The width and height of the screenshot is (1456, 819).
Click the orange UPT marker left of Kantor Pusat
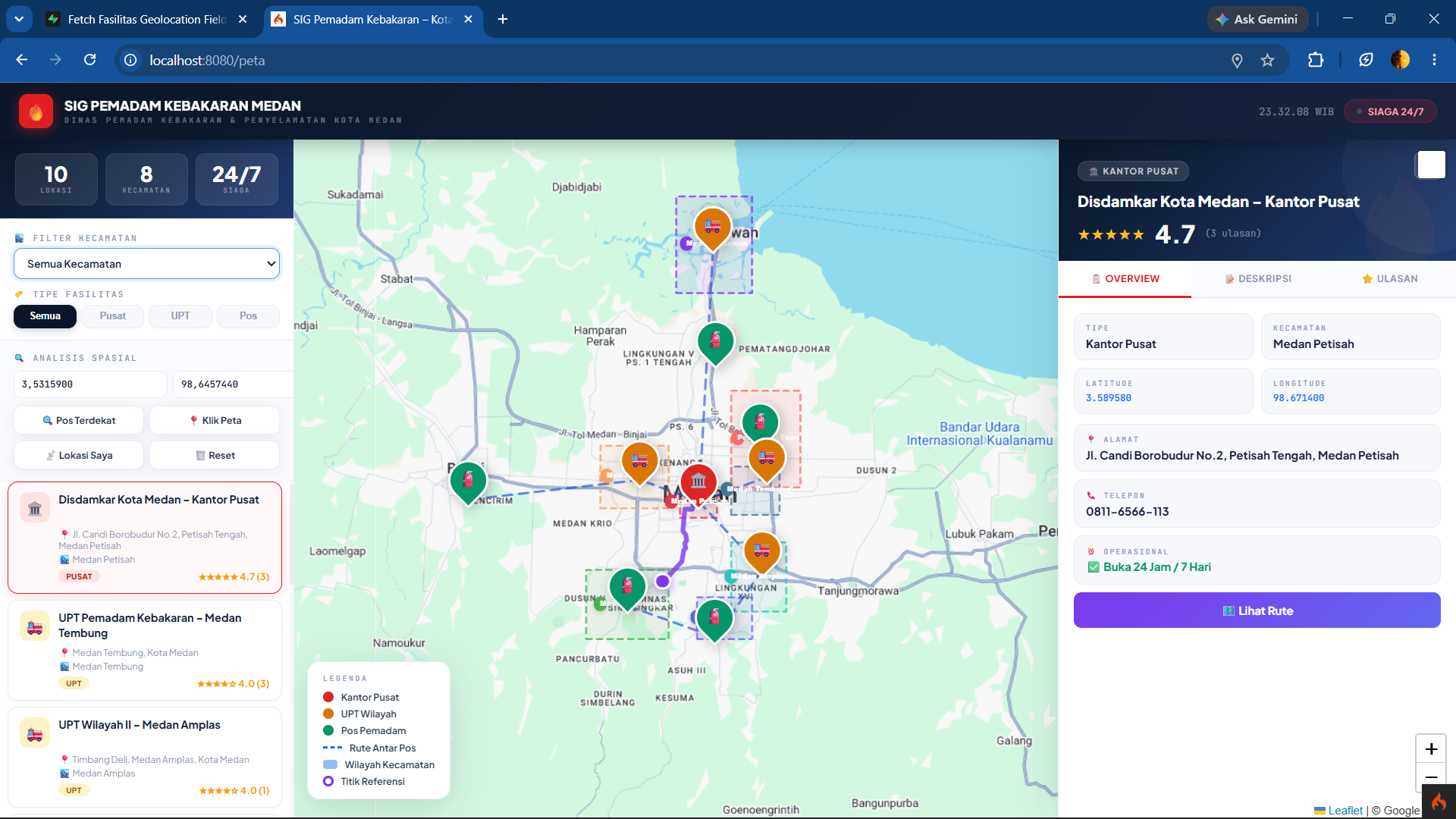pyautogui.click(x=639, y=462)
